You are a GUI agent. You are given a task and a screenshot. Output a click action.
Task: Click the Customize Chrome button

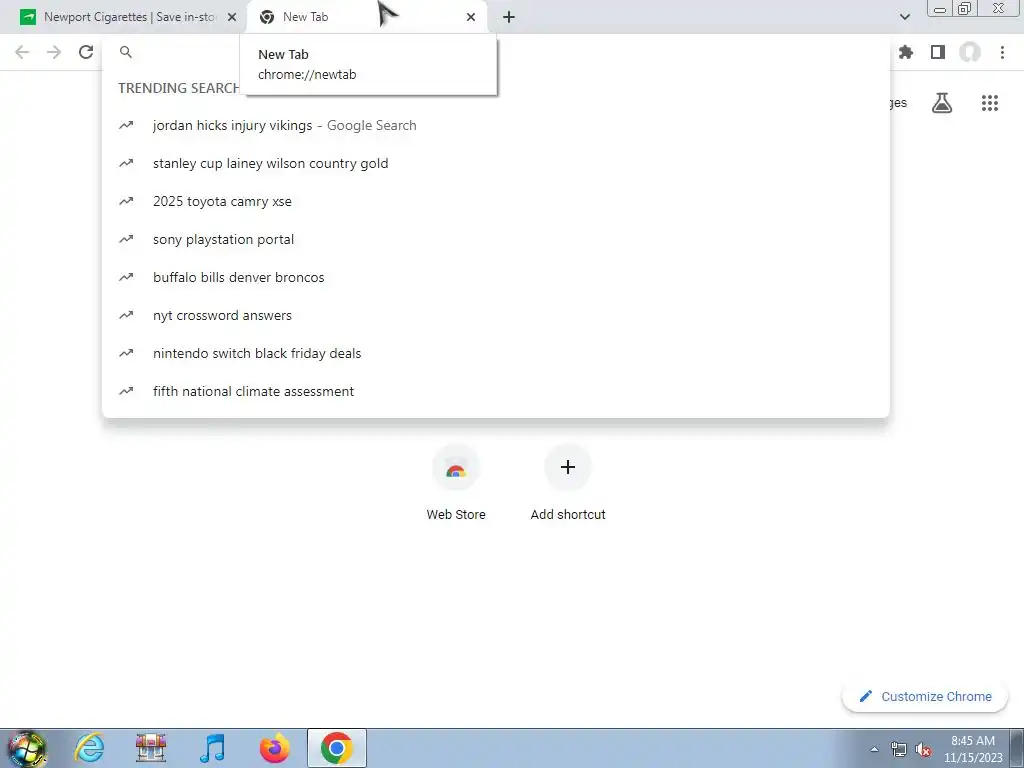(x=925, y=696)
